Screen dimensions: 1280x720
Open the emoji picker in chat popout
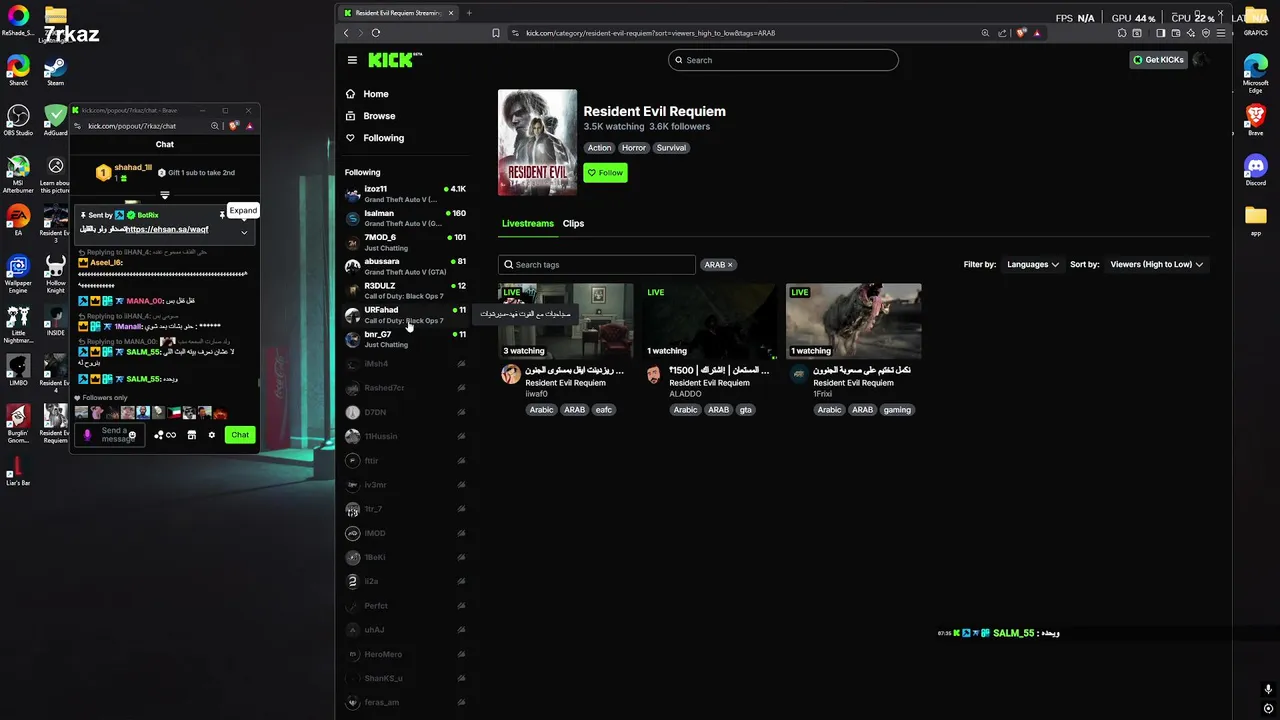(132, 435)
